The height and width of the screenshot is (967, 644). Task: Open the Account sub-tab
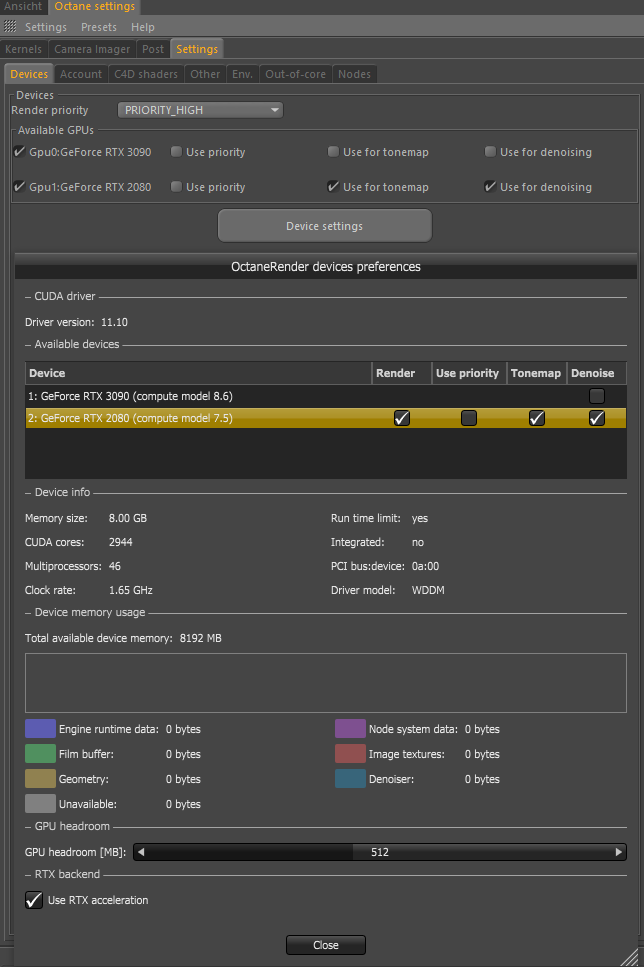(x=81, y=74)
